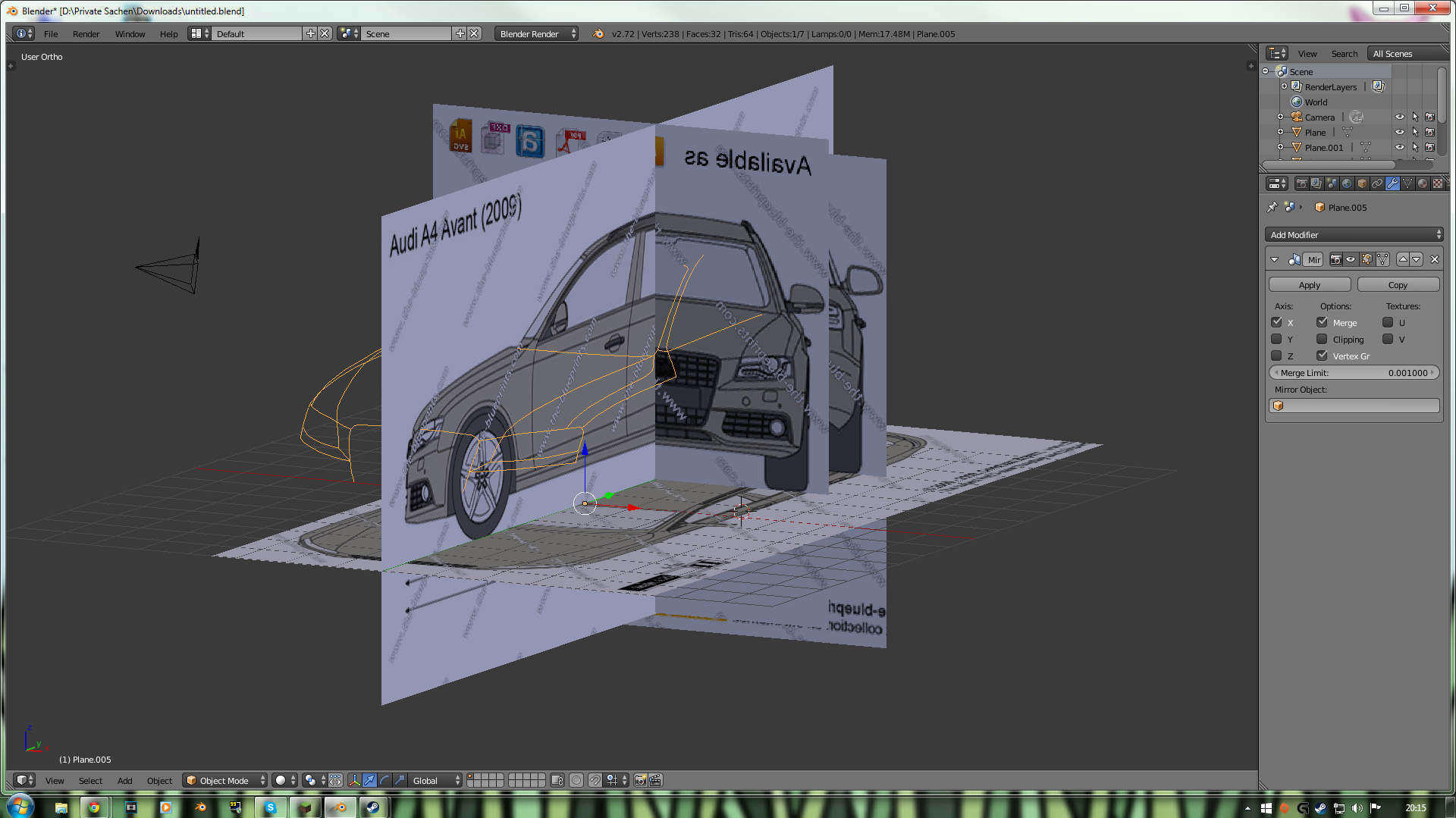Uncheck the X axis mirror checkbox
The image size is (1456, 818).
1277,322
